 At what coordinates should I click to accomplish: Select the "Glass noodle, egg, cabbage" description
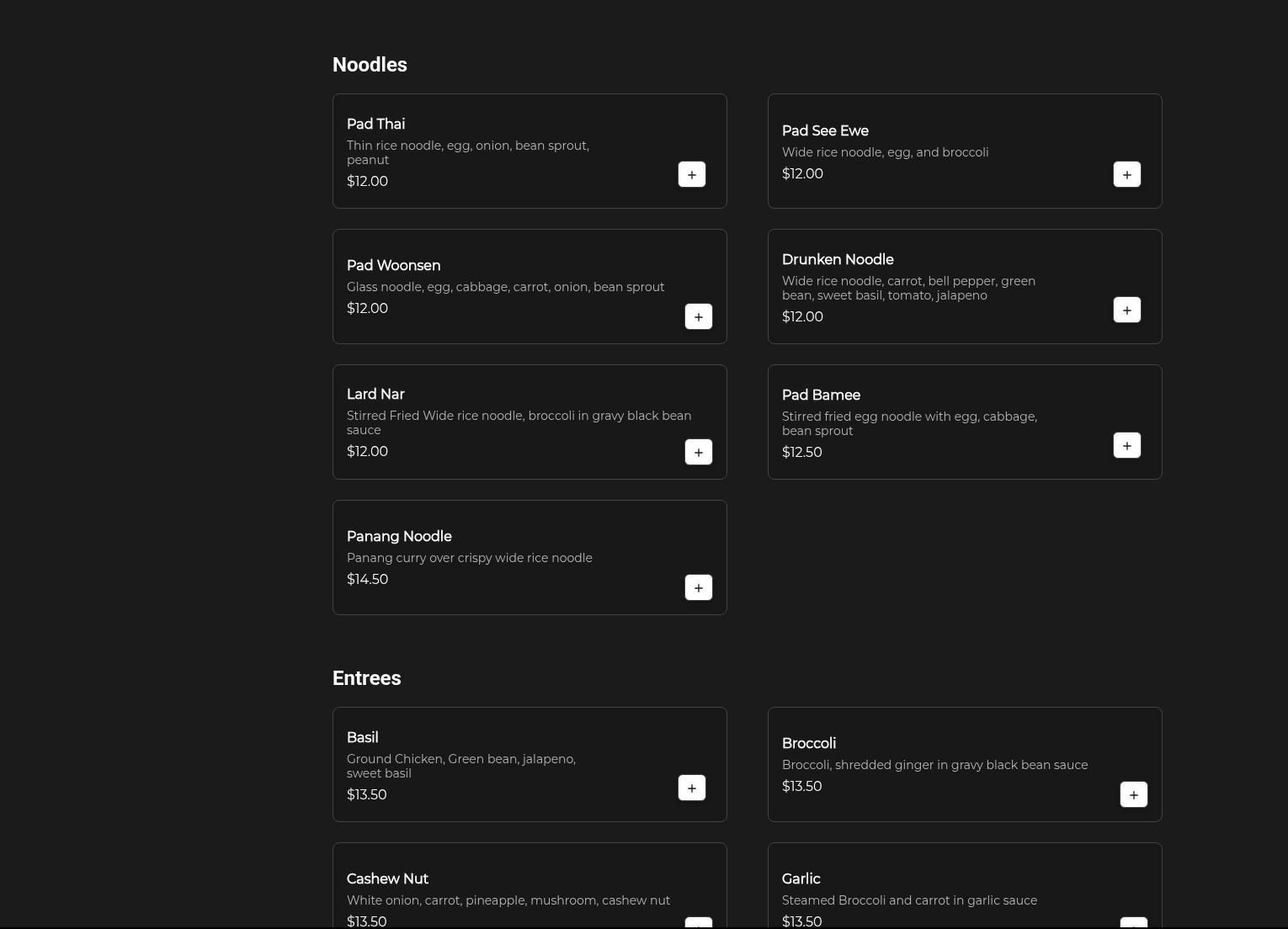[505, 287]
